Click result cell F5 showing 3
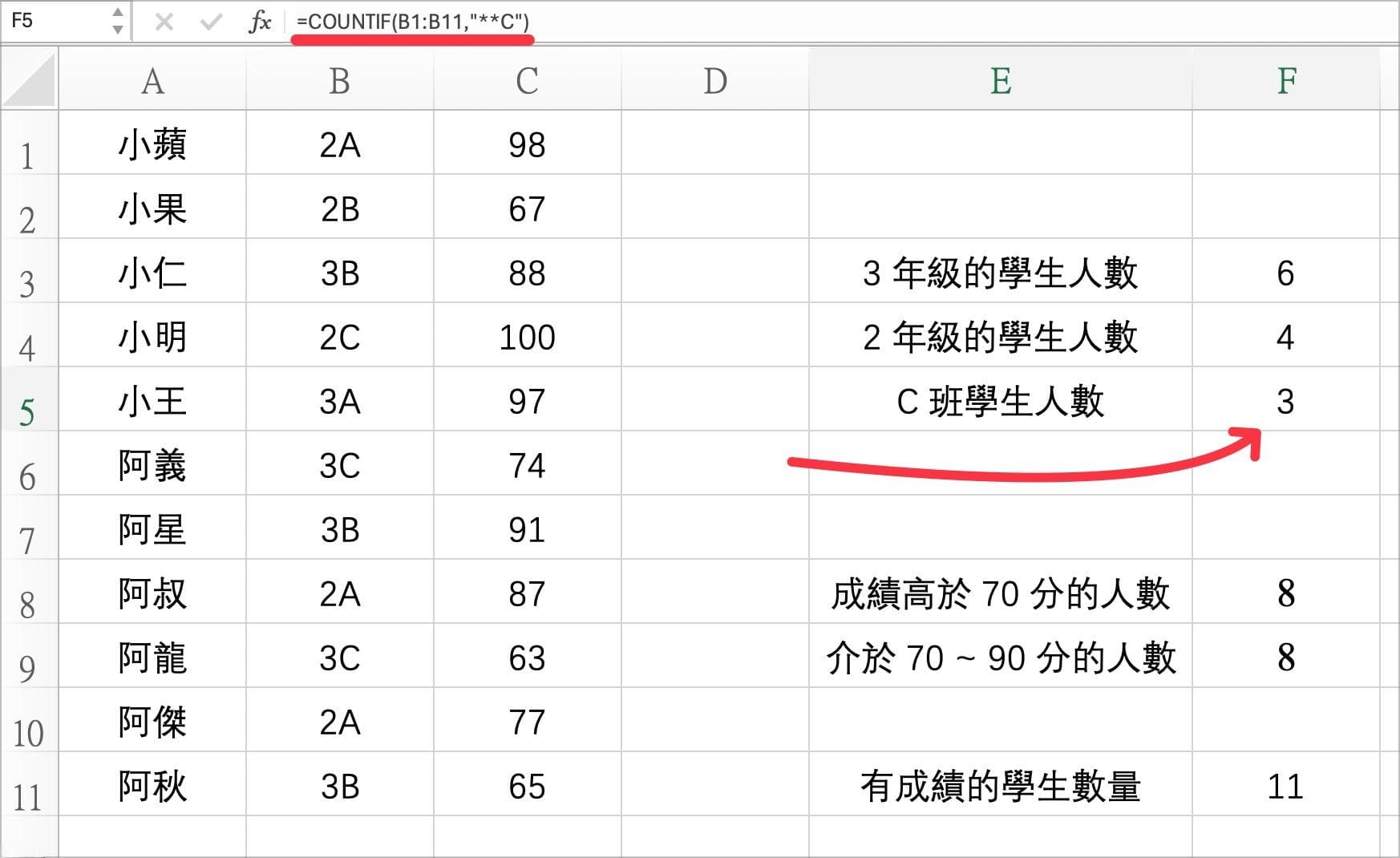The image size is (1400, 858). [1286, 399]
